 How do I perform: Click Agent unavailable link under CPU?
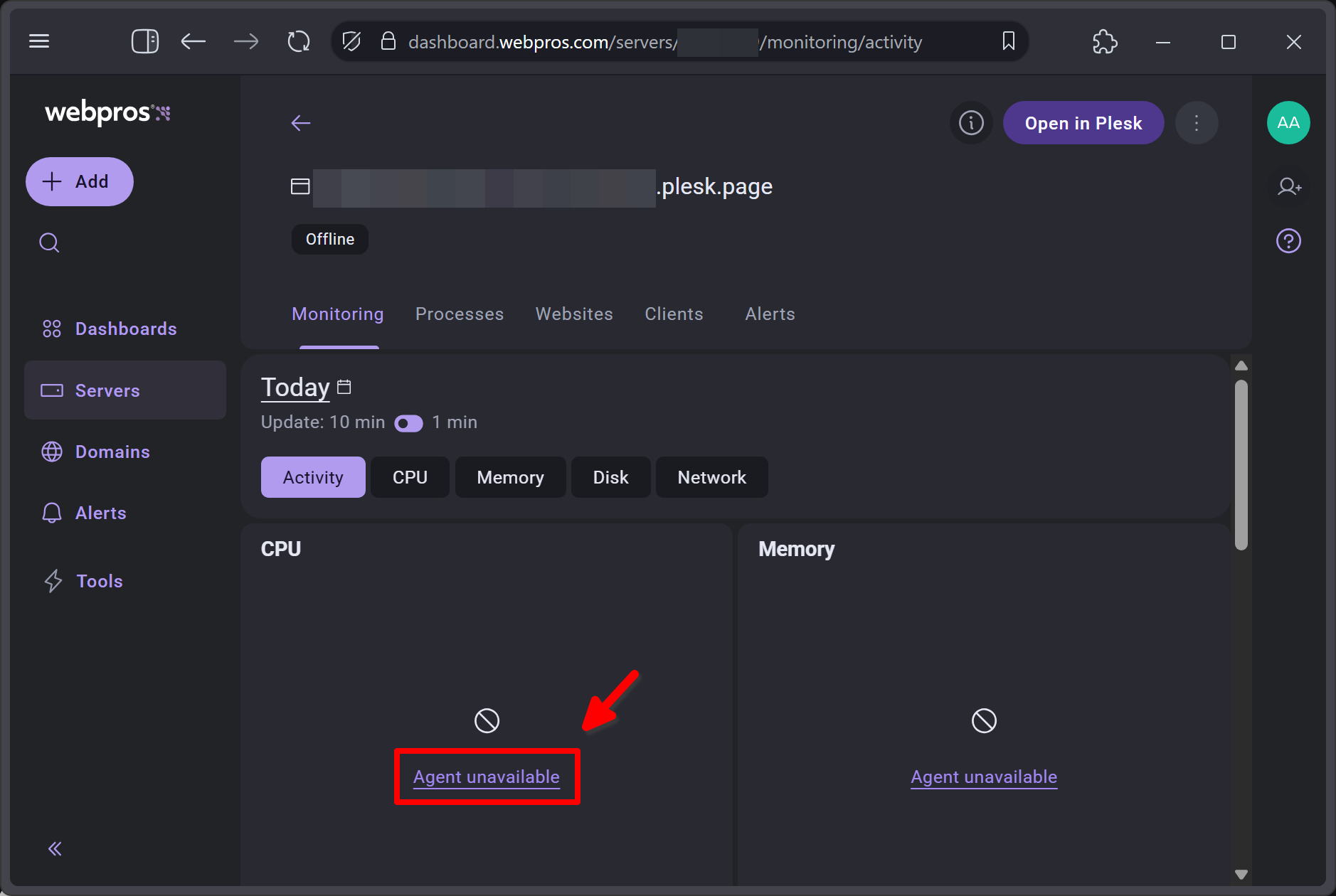click(x=487, y=777)
